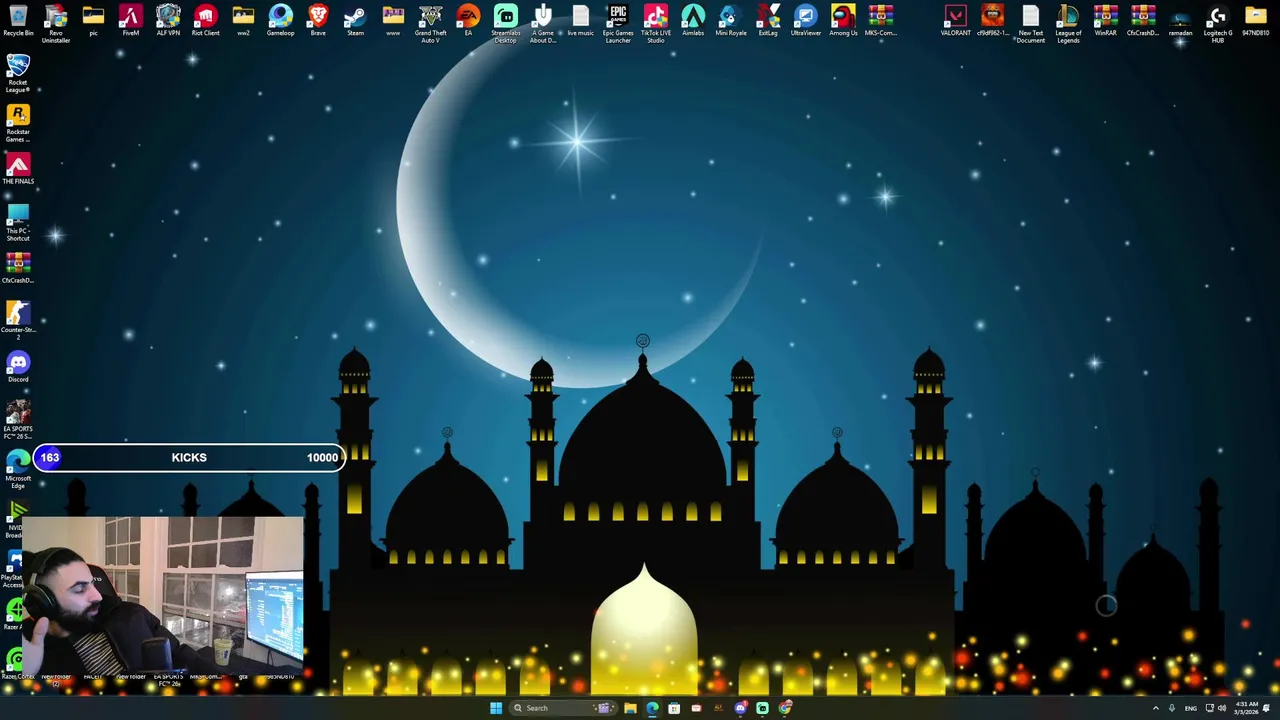
Task: Open the clock showing 4:31 AM
Action: point(1247,708)
